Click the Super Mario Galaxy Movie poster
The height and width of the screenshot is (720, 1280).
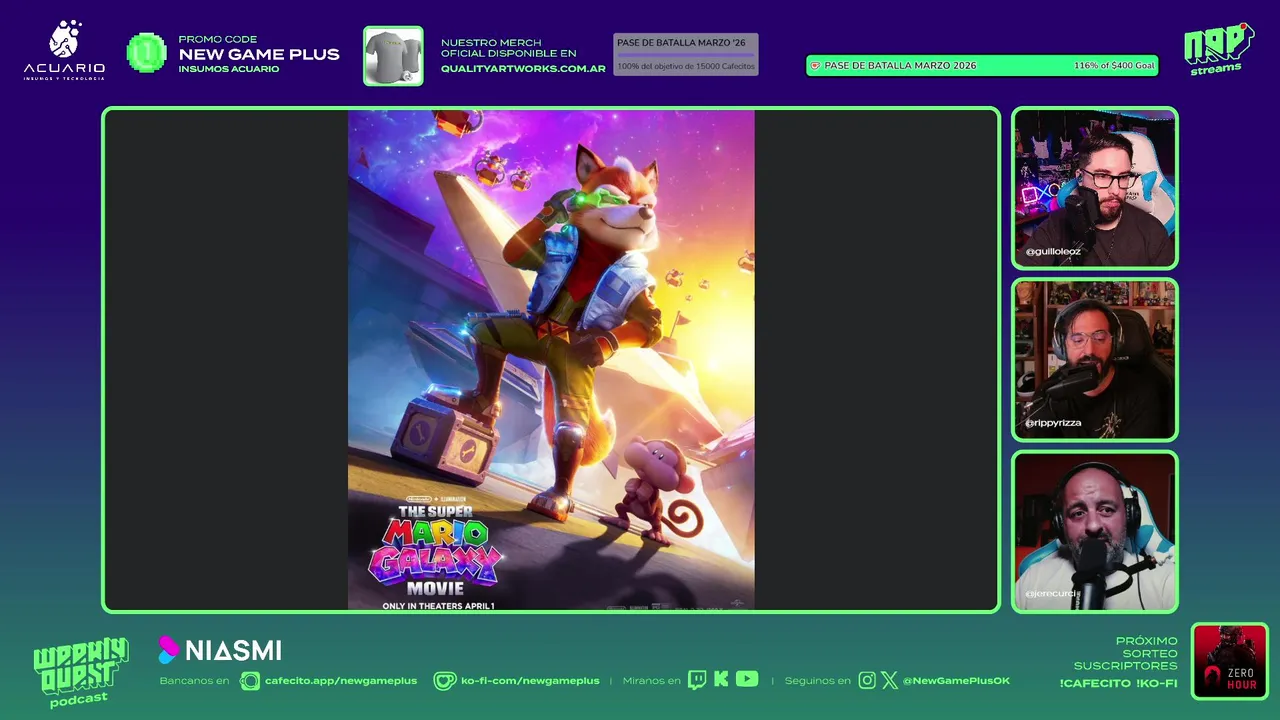(551, 360)
